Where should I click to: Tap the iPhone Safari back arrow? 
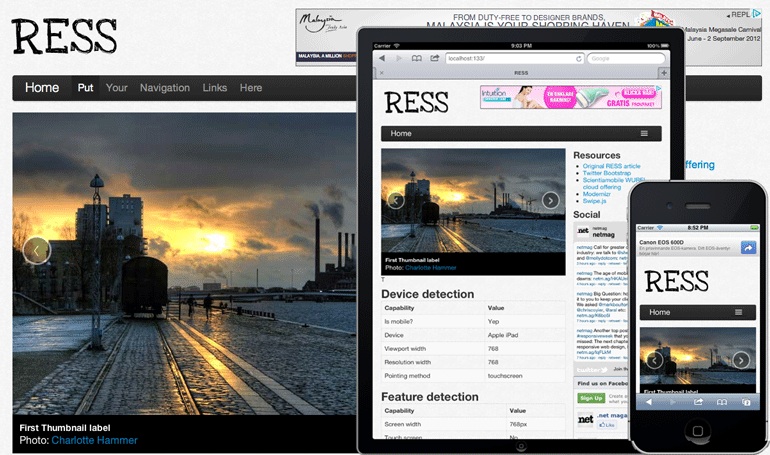648,402
